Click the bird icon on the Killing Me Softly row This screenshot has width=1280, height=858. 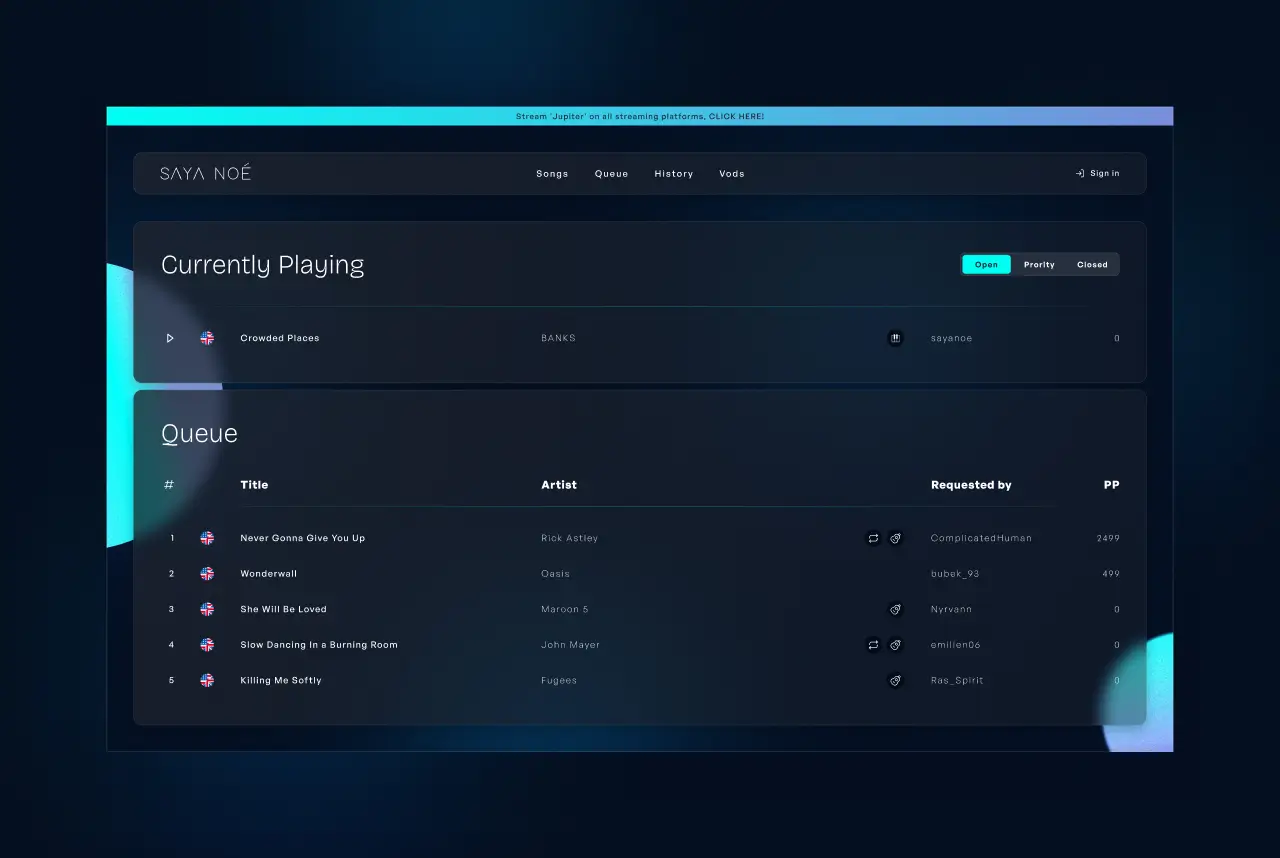click(x=895, y=680)
